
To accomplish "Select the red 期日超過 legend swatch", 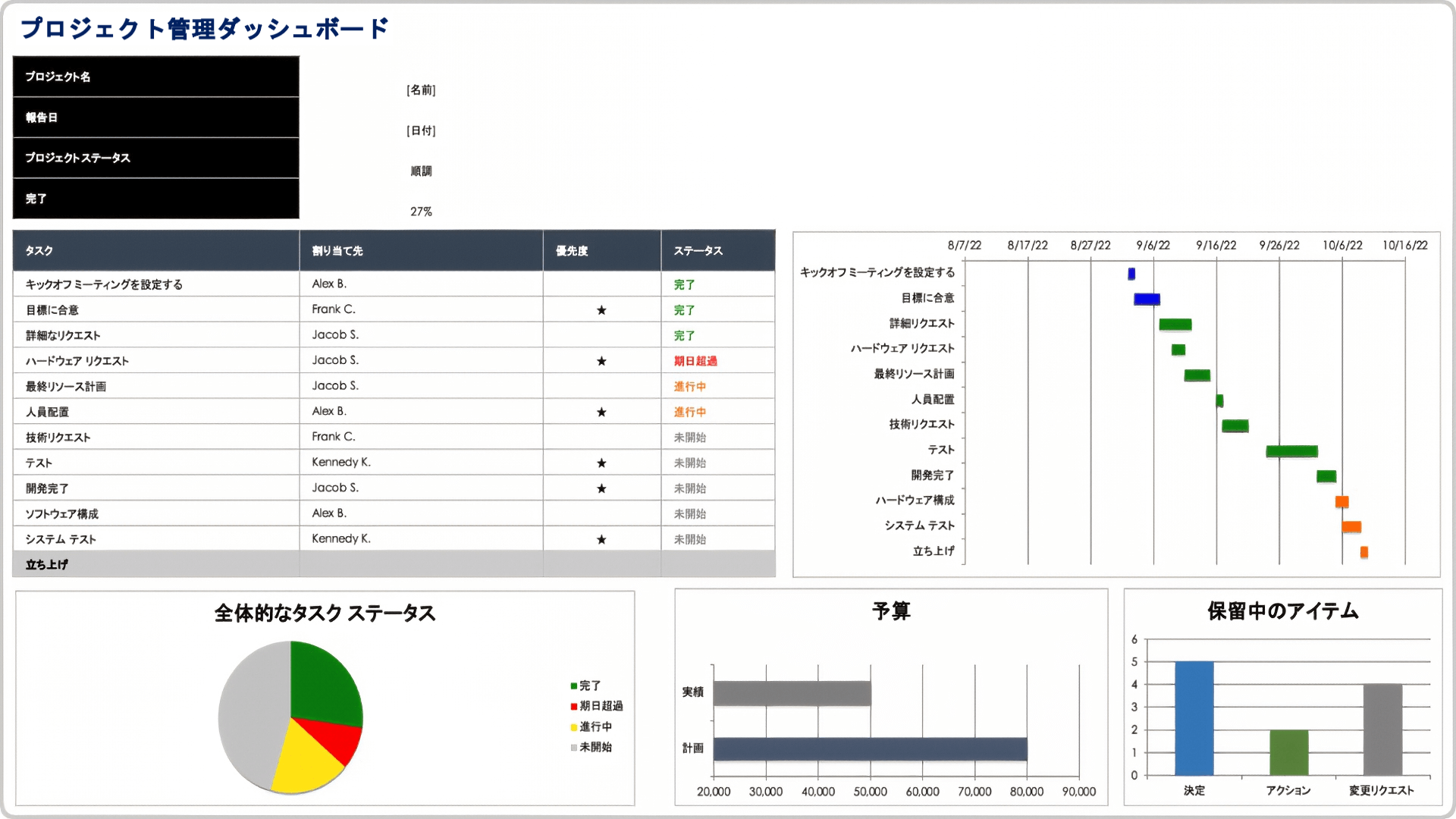I will [x=574, y=706].
